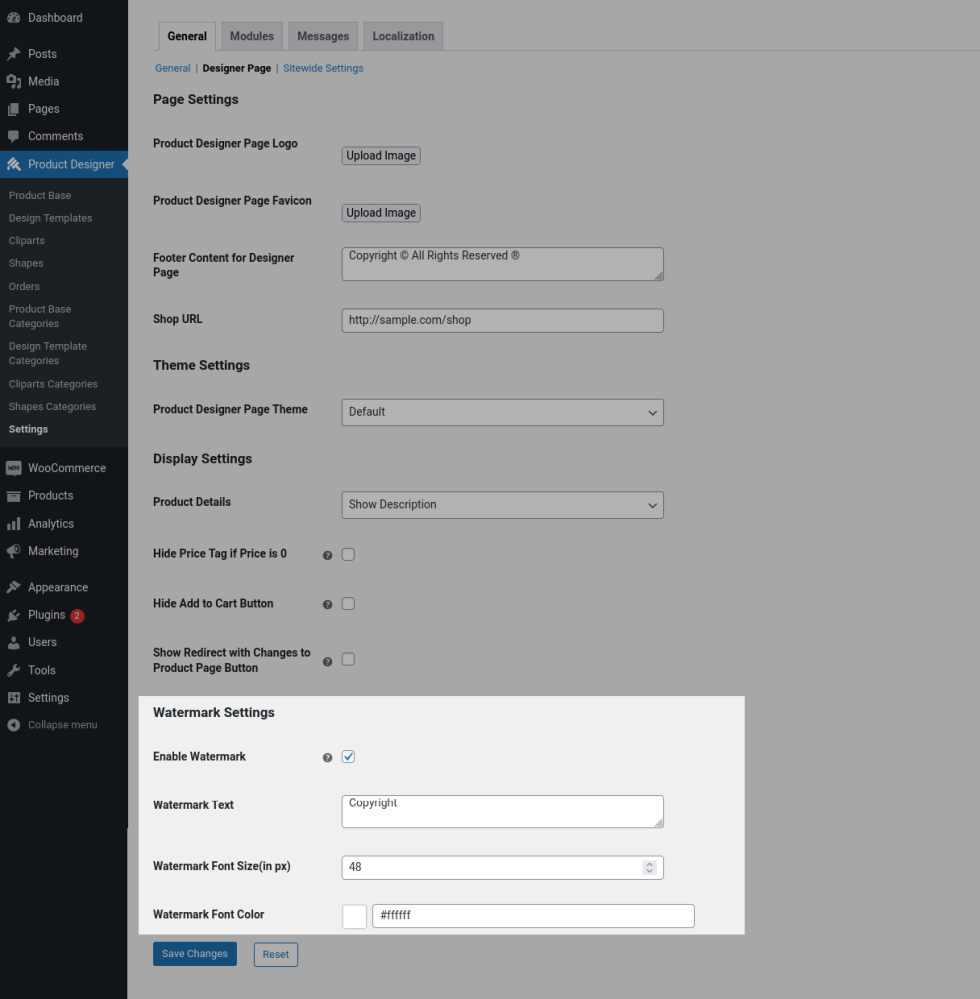Open the Localization tab
The width and height of the screenshot is (980, 999).
(x=403, y=36)
